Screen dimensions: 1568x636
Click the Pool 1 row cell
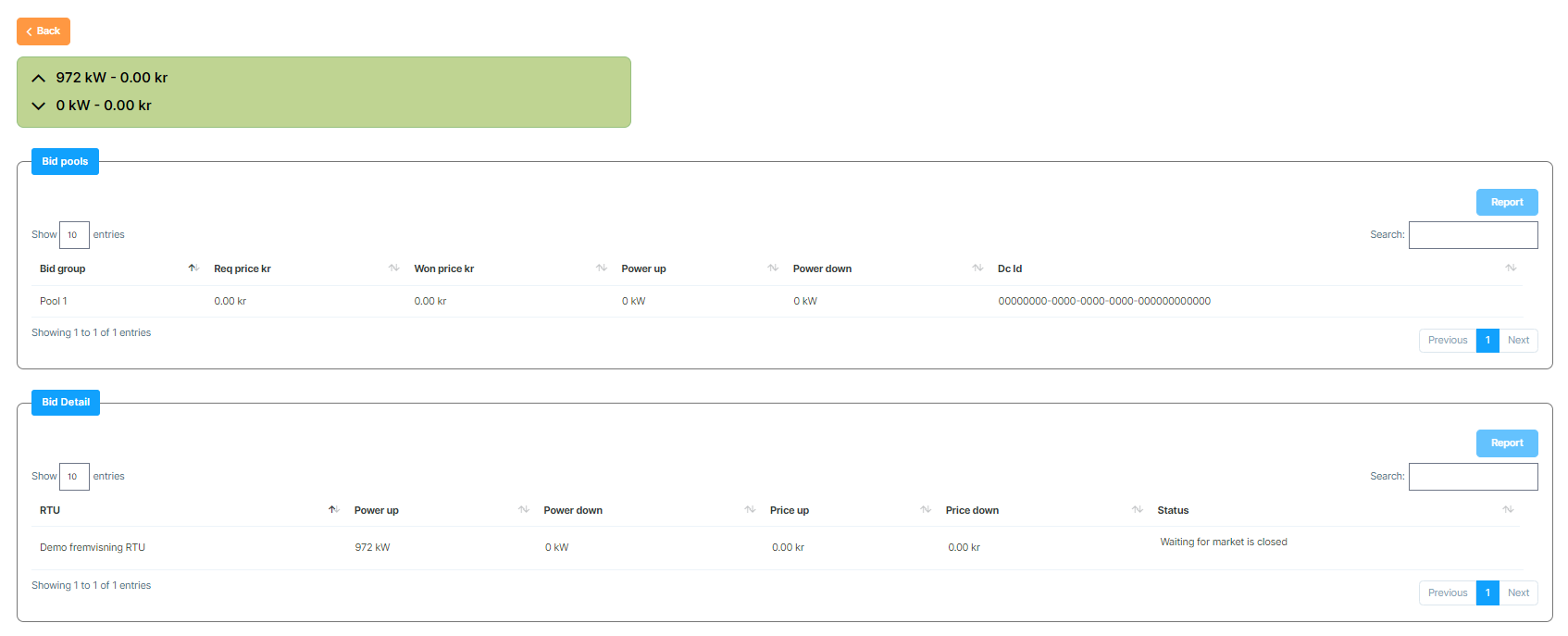[x=54, y=302]
